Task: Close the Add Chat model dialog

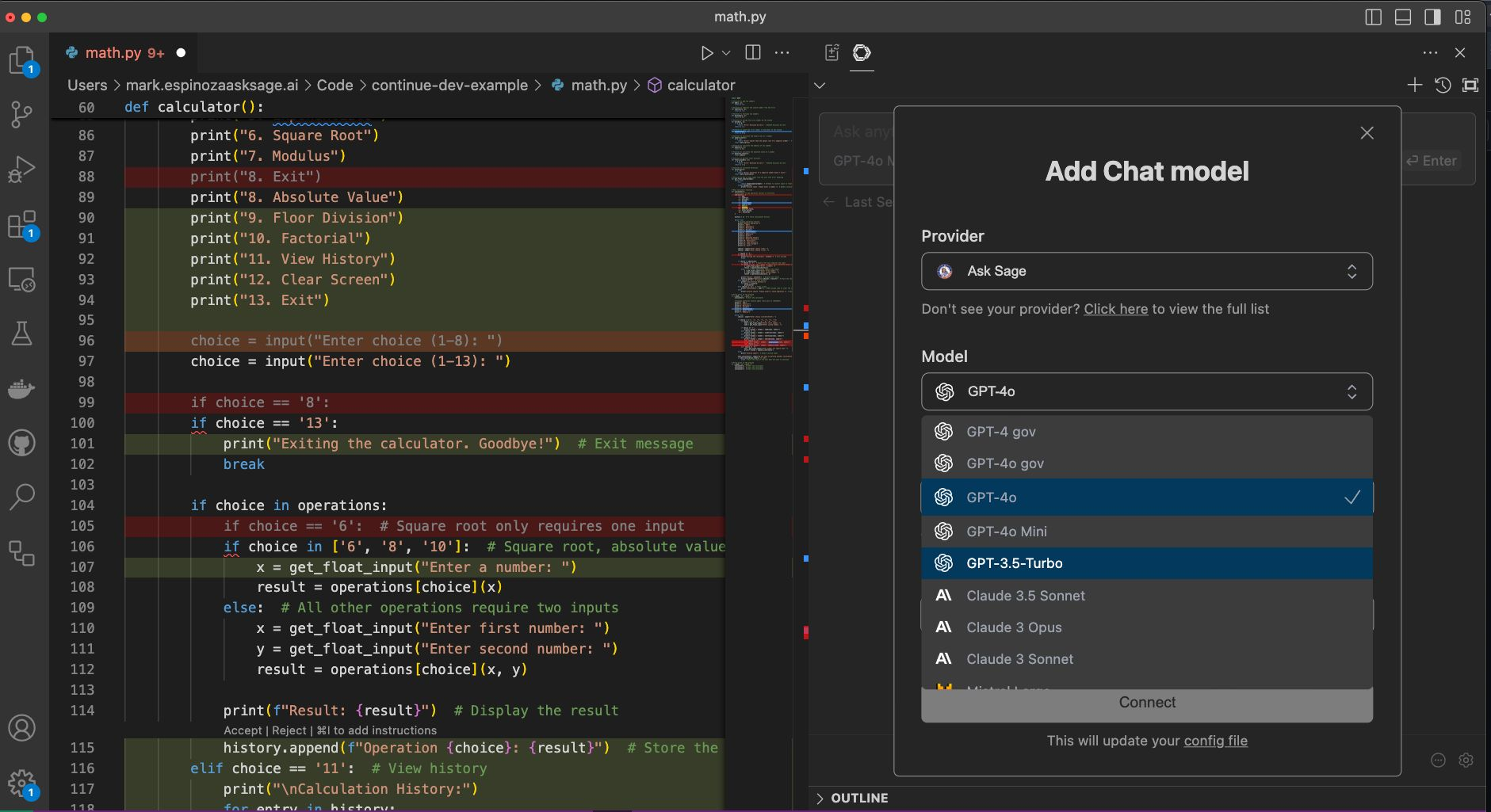Action: coord(1367,133)
